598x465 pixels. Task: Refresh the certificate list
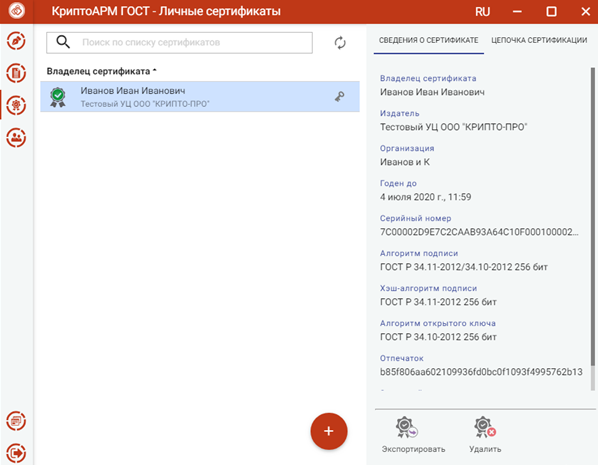tap(340, 43)
